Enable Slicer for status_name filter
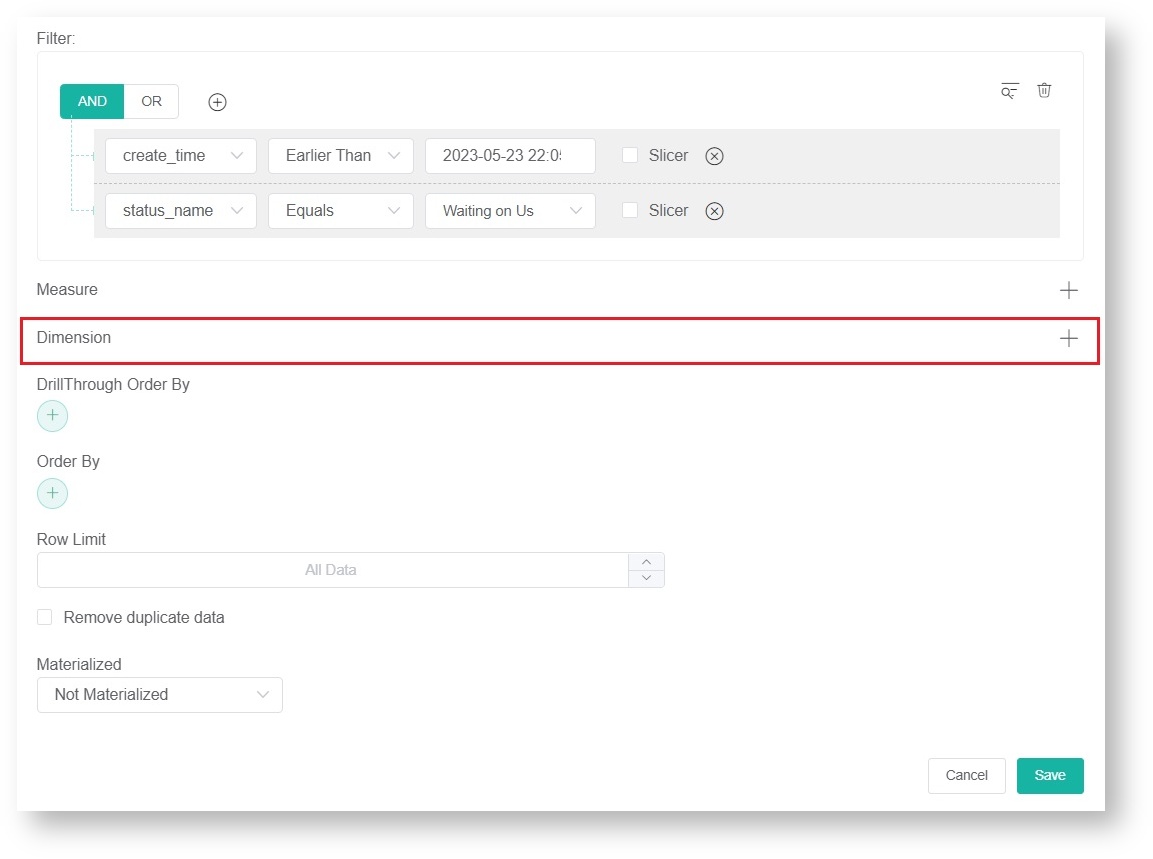Image resolution: width=1153 pixels, height=859 pixels. (630, 210)
